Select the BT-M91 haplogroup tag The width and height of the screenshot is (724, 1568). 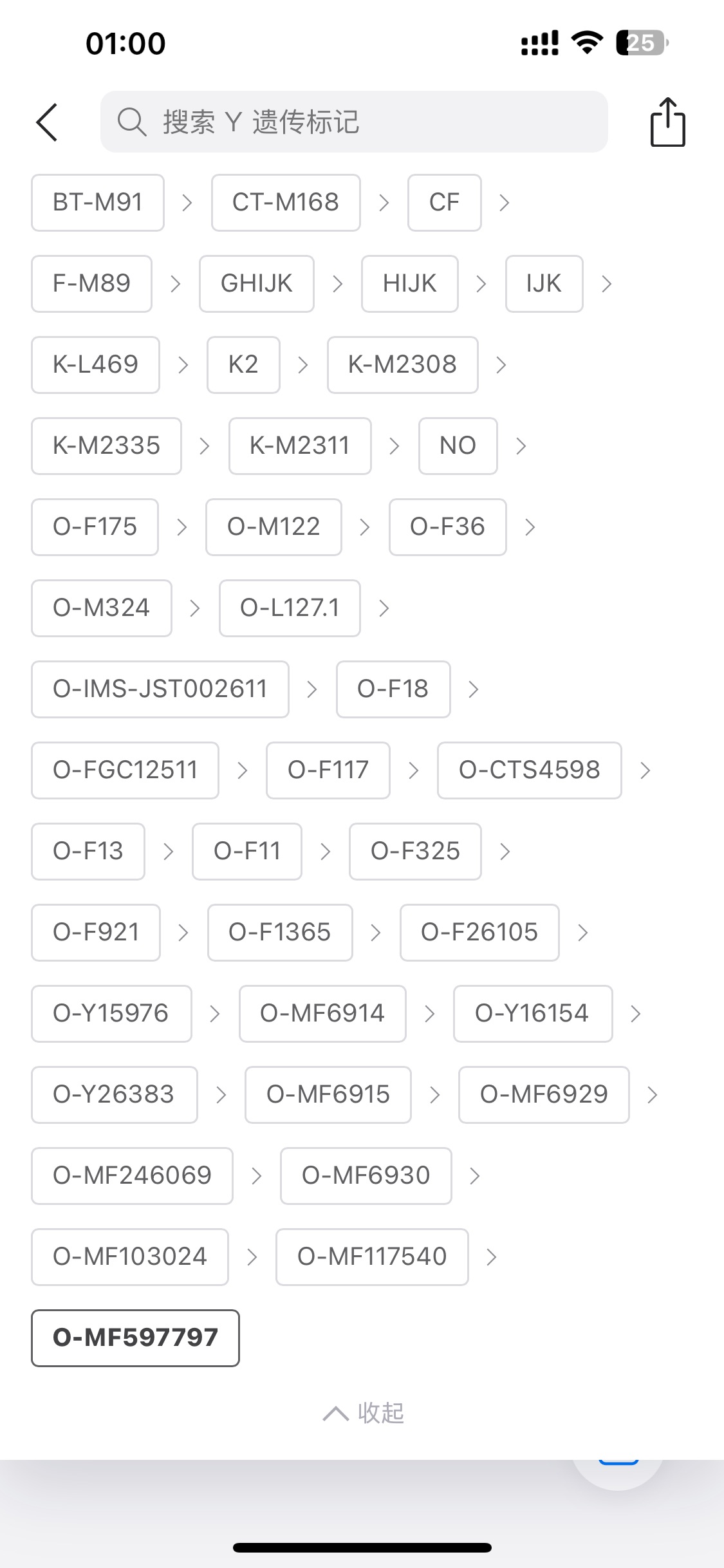98,203
